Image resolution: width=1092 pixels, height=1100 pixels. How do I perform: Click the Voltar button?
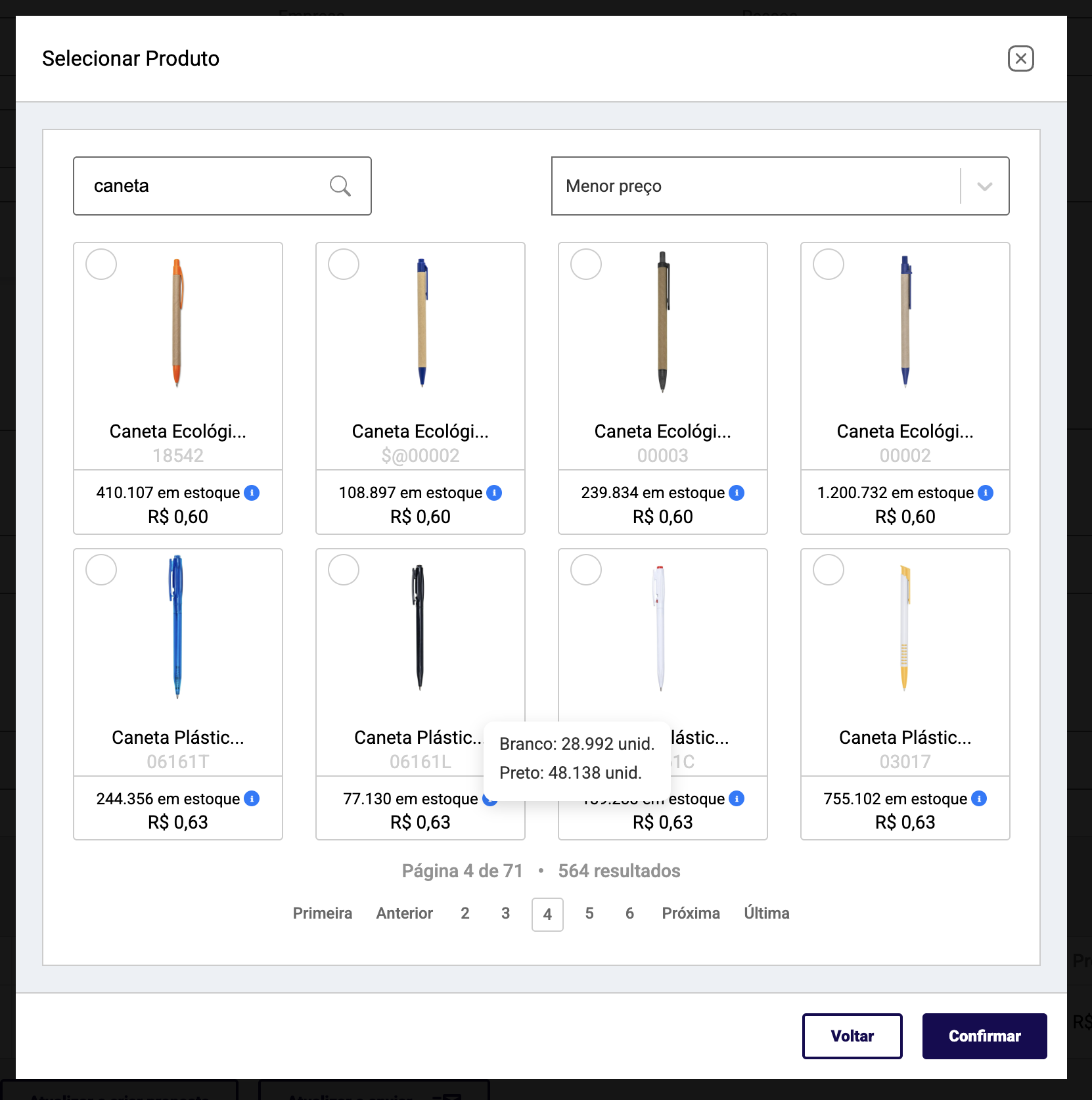[x=852, y=1036]
